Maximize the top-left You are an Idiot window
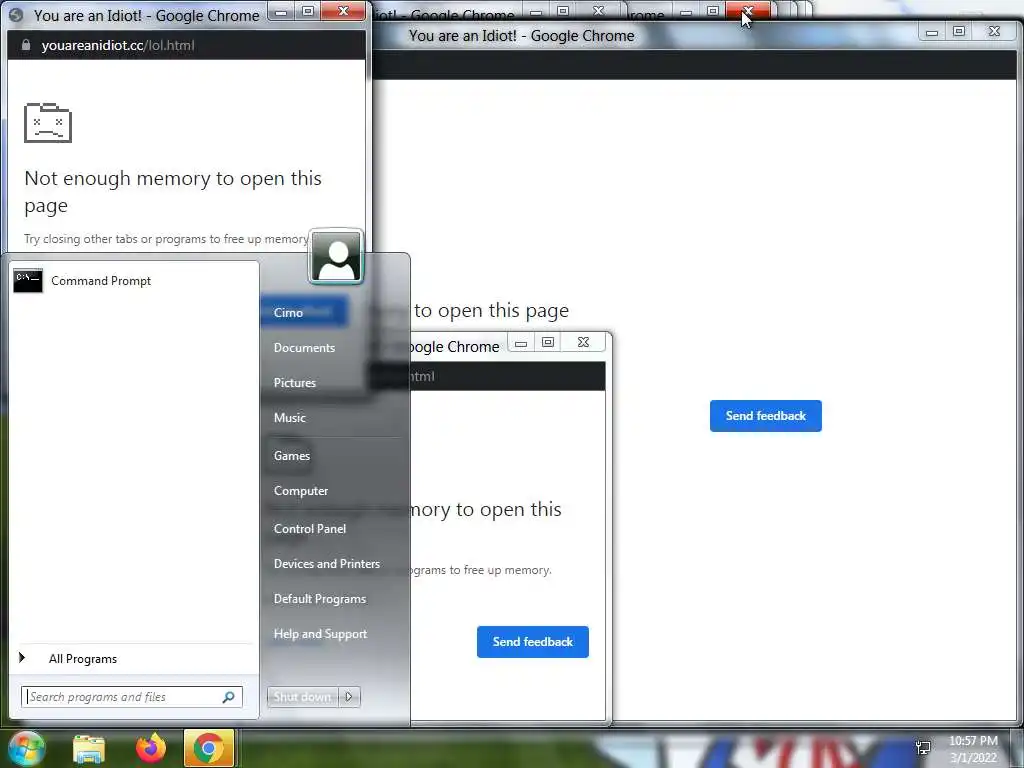This screenshot has height=768, width=1024. [x=308, y=11]
